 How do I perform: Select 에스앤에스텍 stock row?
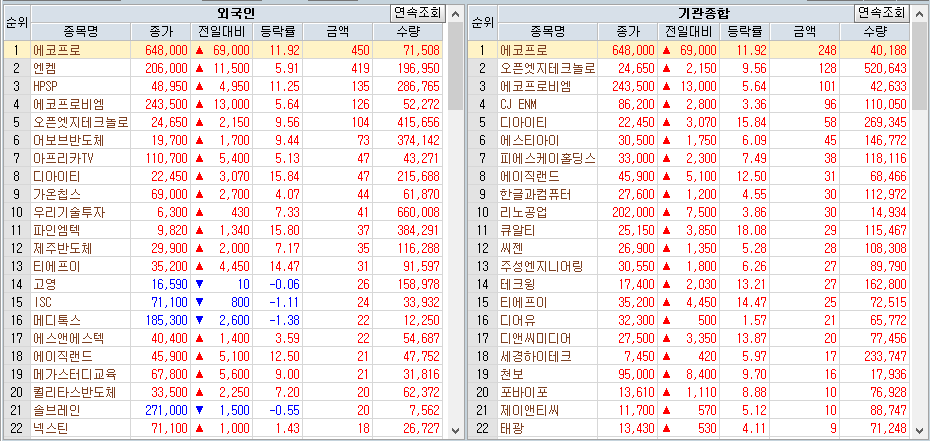(x=224, y=338)
